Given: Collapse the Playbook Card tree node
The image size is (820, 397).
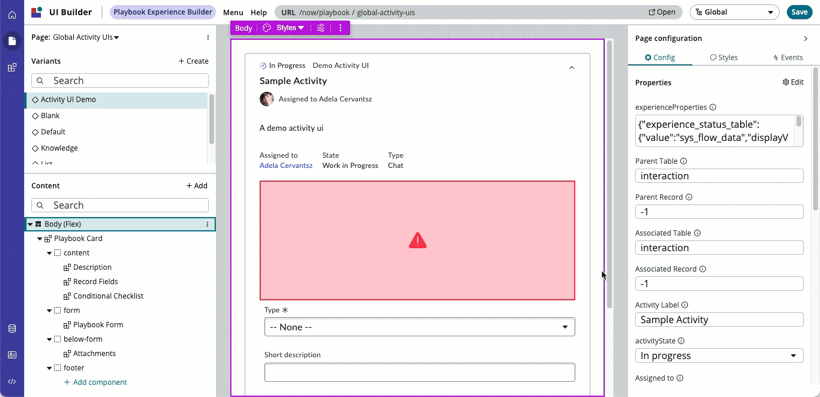Looking at the screenshot, I should tap(39, 239).
